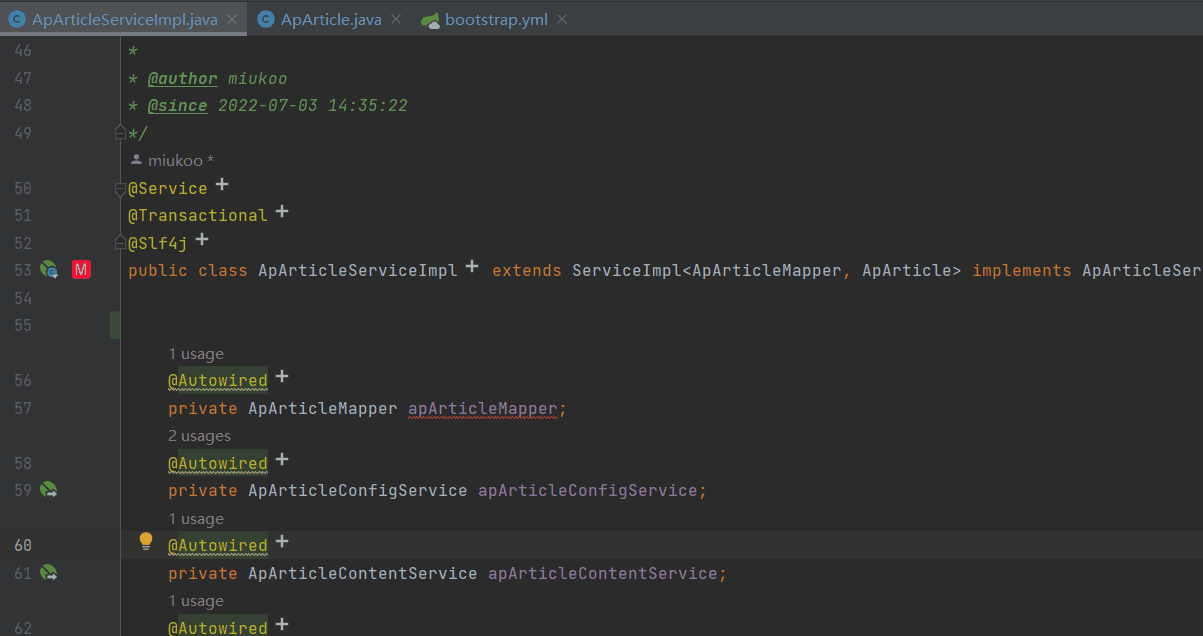The width and height of the screenshot is (1203, 636).
Task: Click the plus inlay after ApArticleServiceImpl class name
Action: point(472,267)
